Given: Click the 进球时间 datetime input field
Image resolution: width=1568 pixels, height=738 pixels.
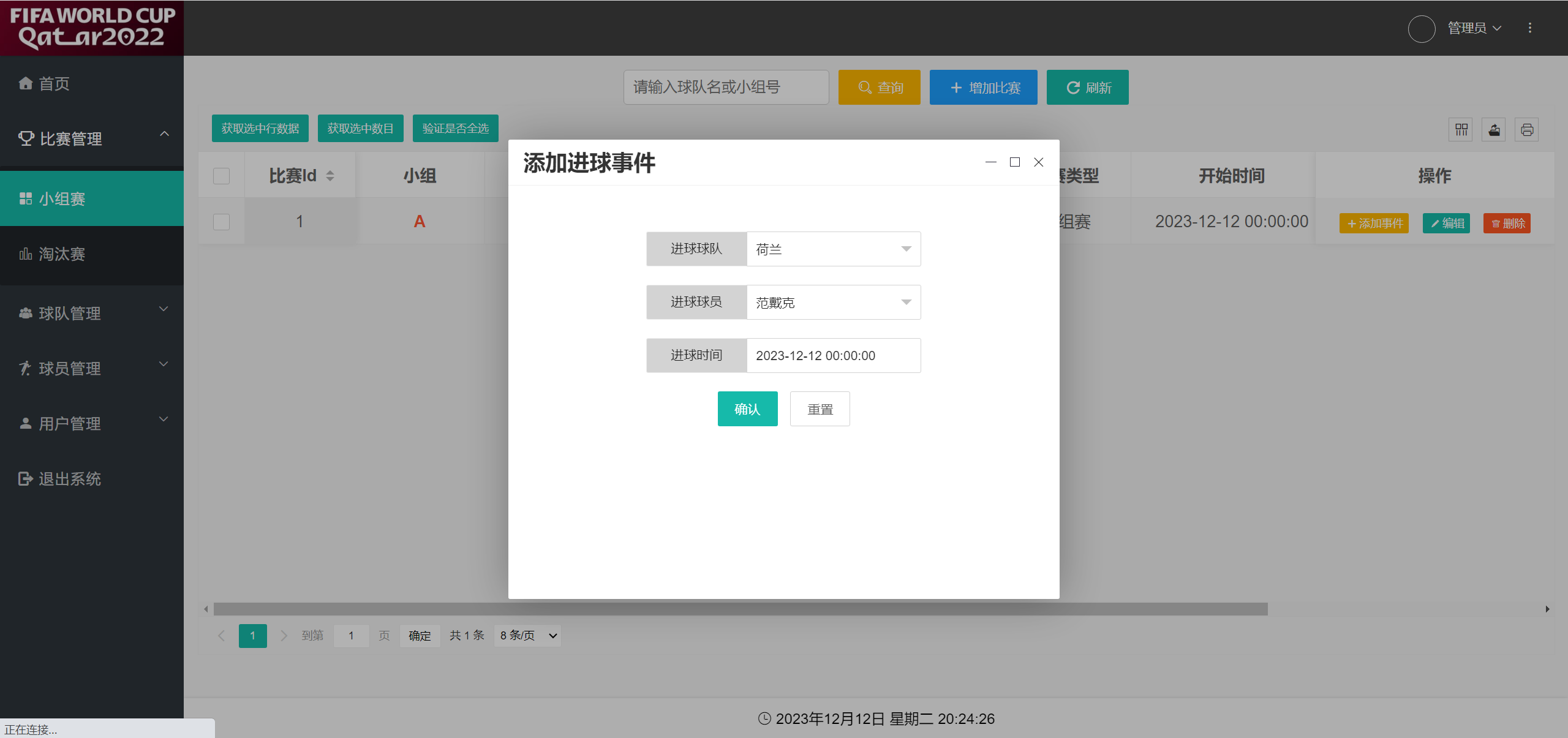Looking at the screenshot, I should (x=833, y=356).
